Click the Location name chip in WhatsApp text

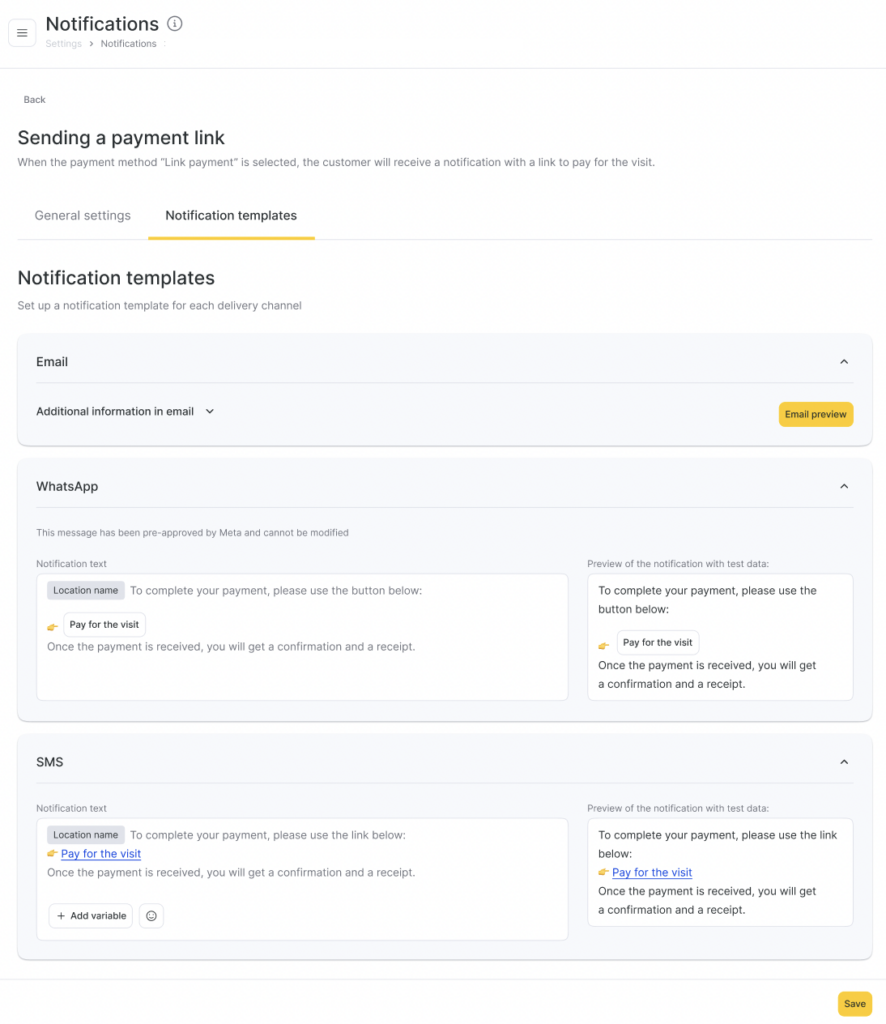point(86,591)
